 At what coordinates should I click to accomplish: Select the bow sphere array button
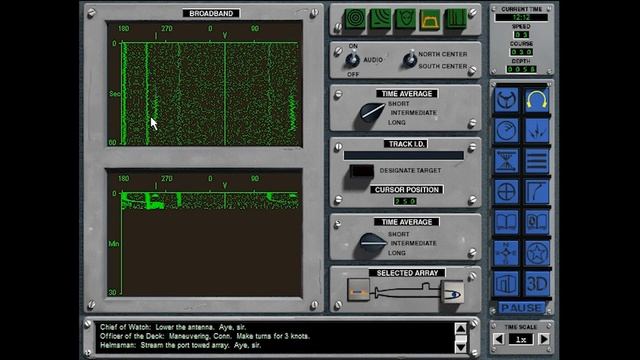(452, 292)
